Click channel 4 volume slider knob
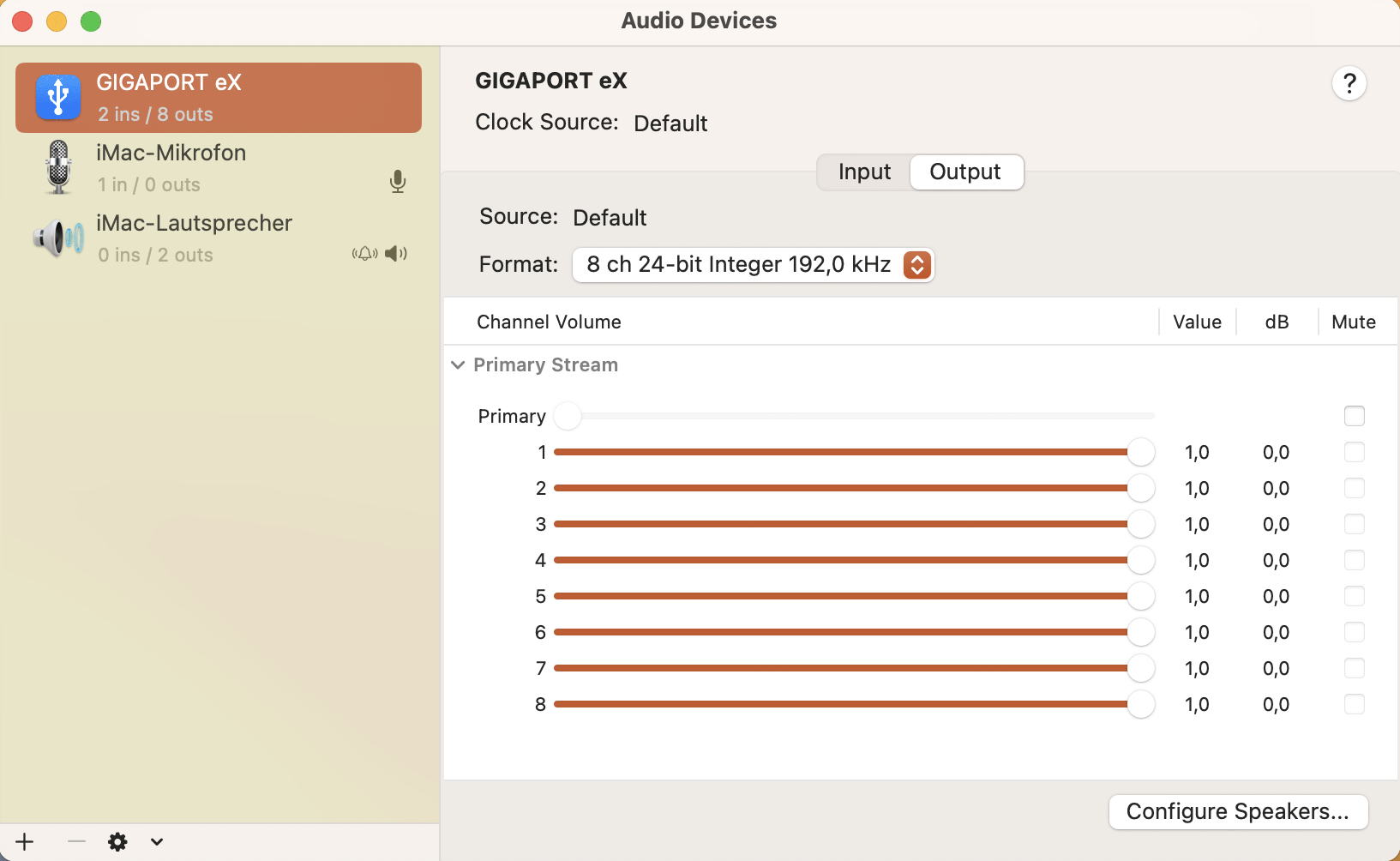This screenshot has height=861, width=1400. [x=1141, y=560]
